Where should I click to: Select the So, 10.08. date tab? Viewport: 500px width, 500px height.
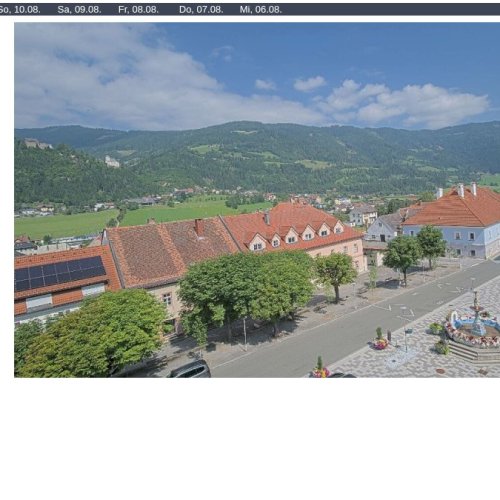20,10
